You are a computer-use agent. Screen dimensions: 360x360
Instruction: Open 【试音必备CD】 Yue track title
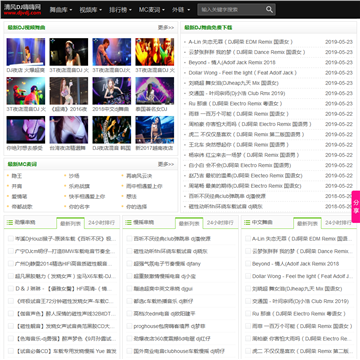click(66, 351)
